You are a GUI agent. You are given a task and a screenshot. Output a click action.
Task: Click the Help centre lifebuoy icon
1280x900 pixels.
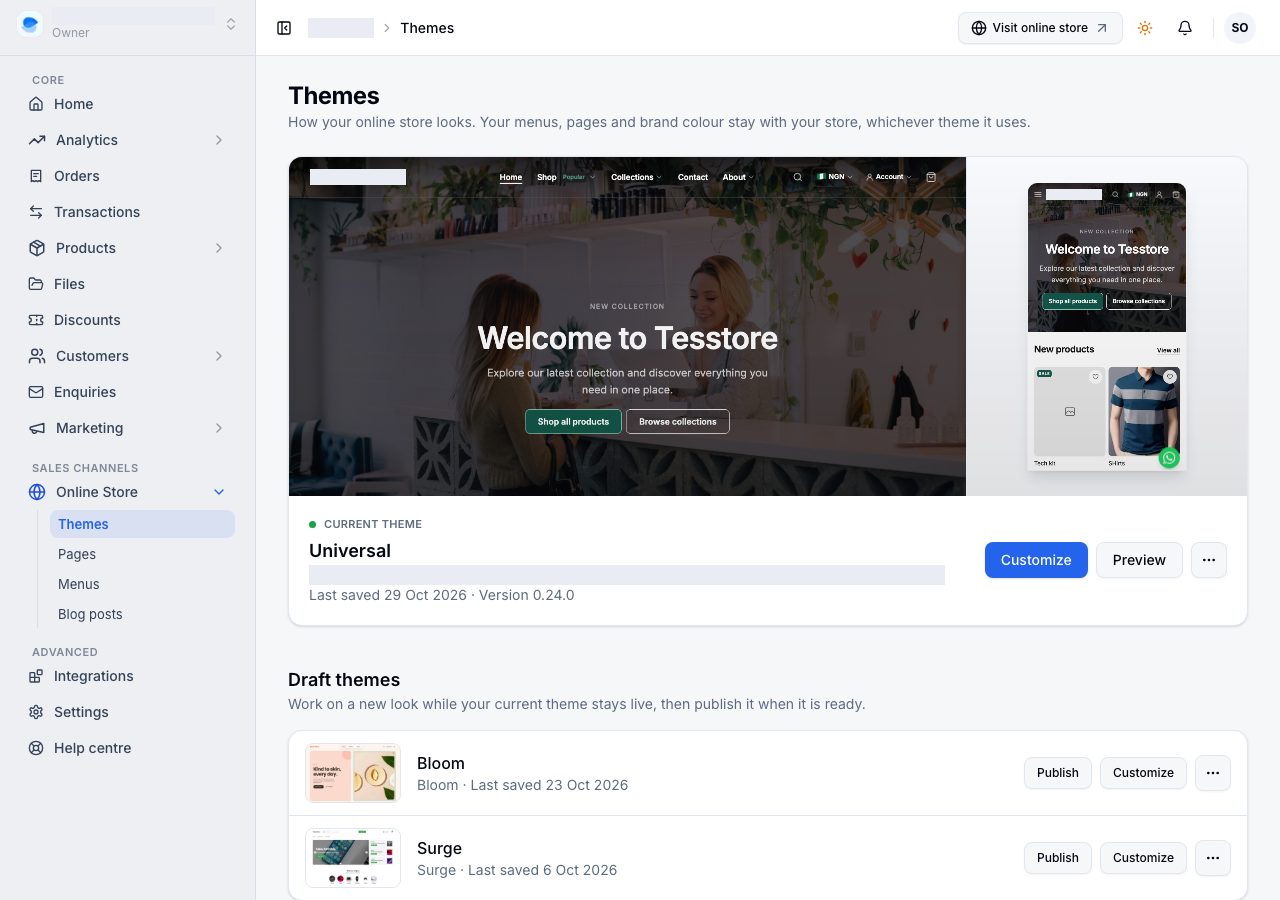click(x=36, y=748)
